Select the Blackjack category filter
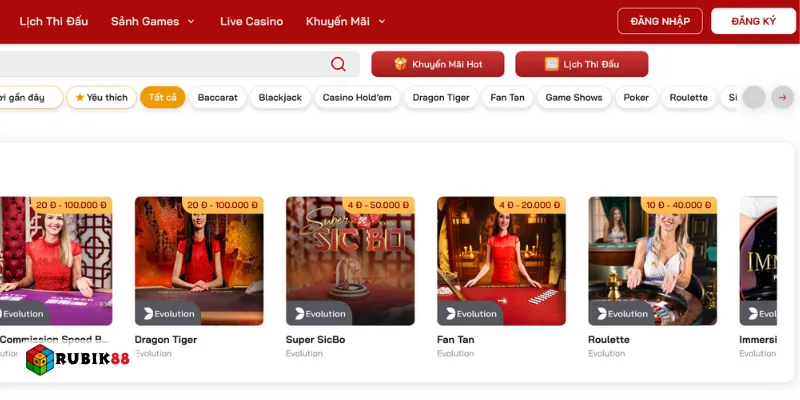This screenshot has width=800, height=400. pos(280,98)
